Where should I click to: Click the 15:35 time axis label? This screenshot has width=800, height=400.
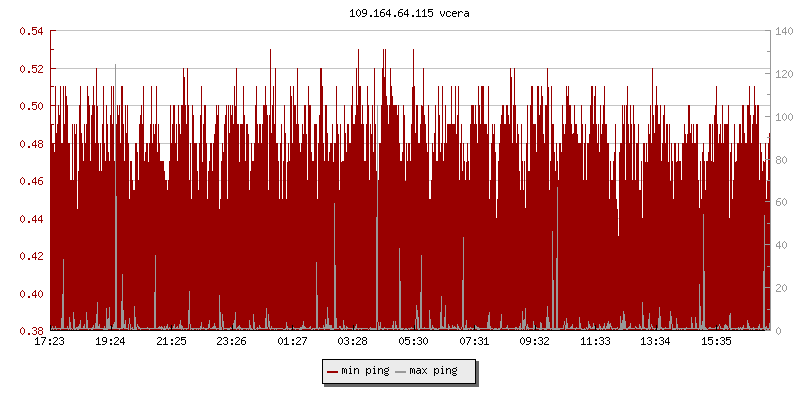pos(716,342)
